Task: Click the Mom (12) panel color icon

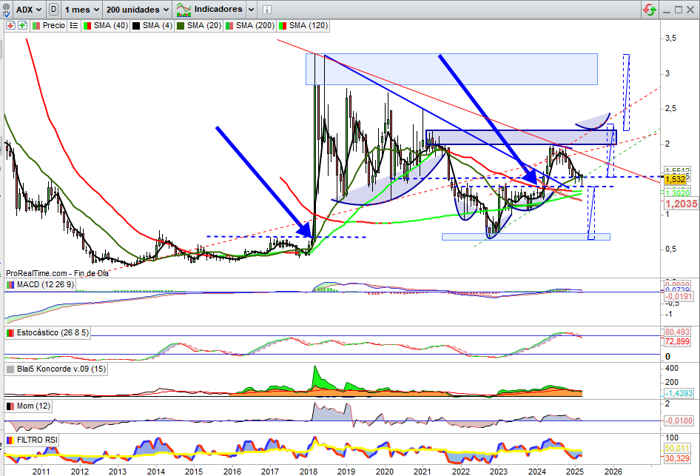Action: click(x=10, y=406)
